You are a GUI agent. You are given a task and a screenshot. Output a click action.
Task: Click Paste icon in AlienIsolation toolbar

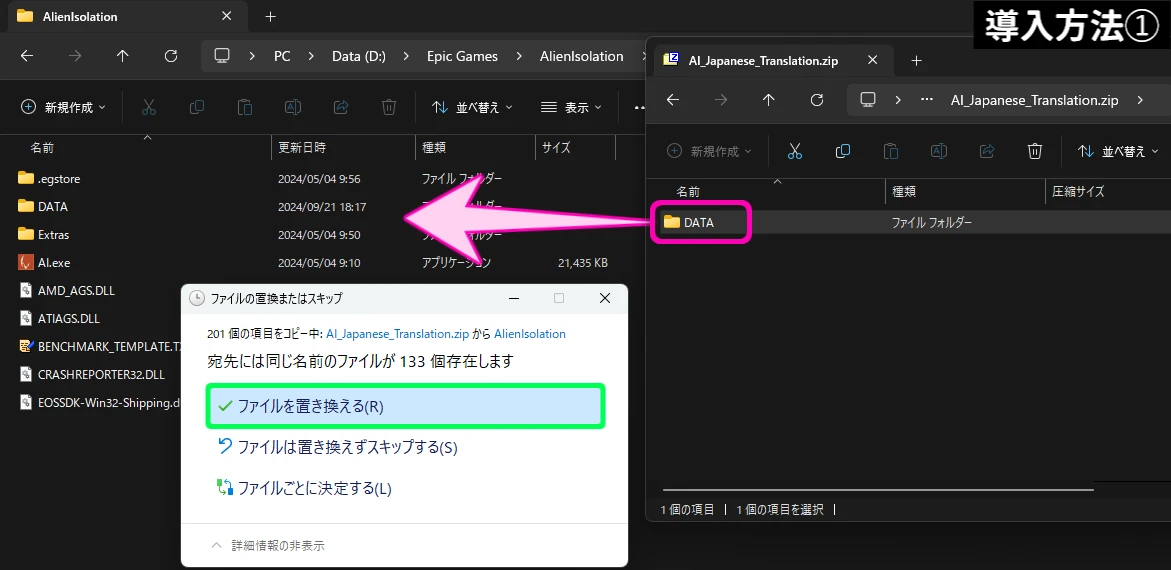pos(245,108)
